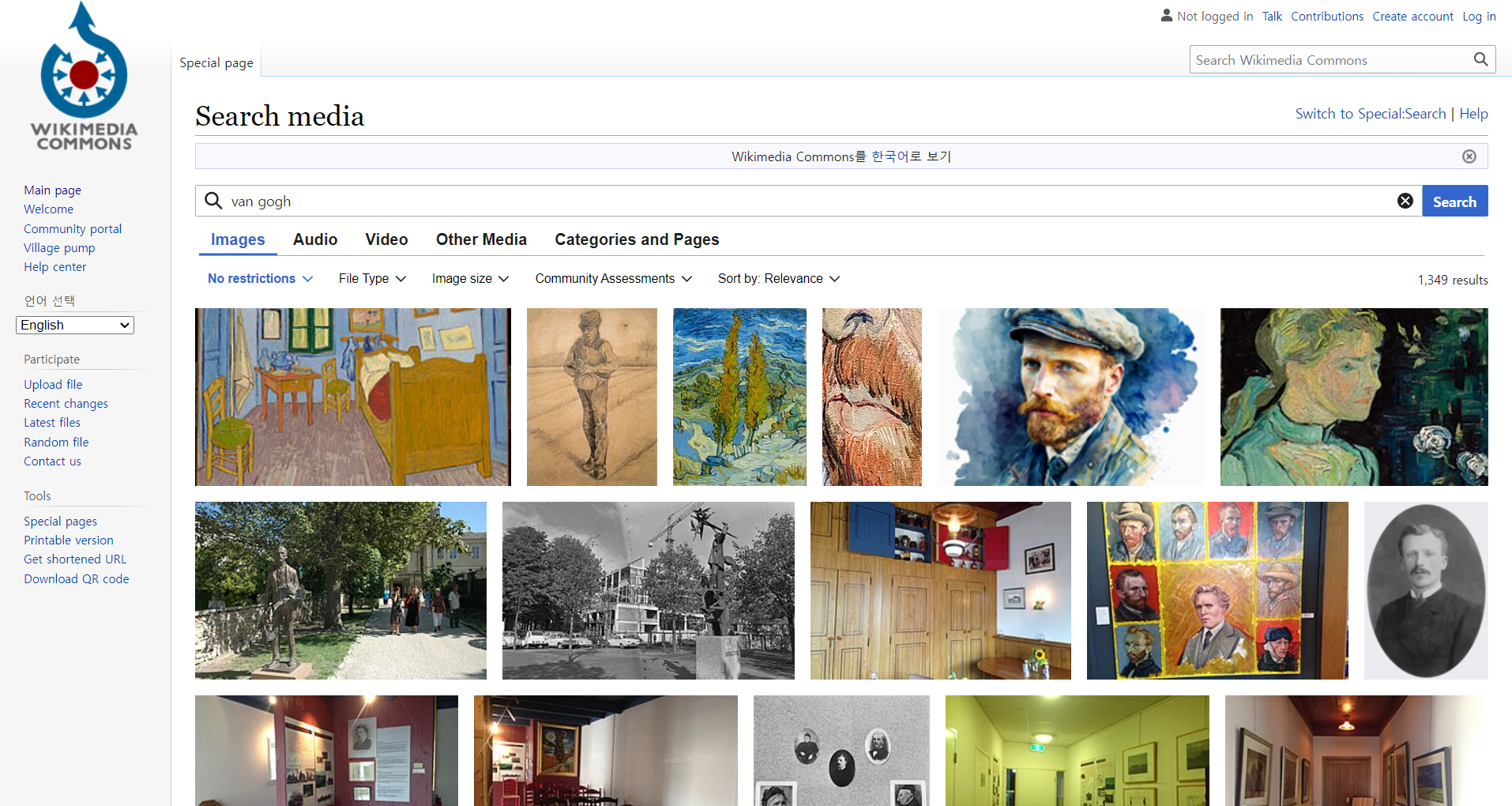
Task: Click Get shortened URL link
Action: (x=75, y=559)
